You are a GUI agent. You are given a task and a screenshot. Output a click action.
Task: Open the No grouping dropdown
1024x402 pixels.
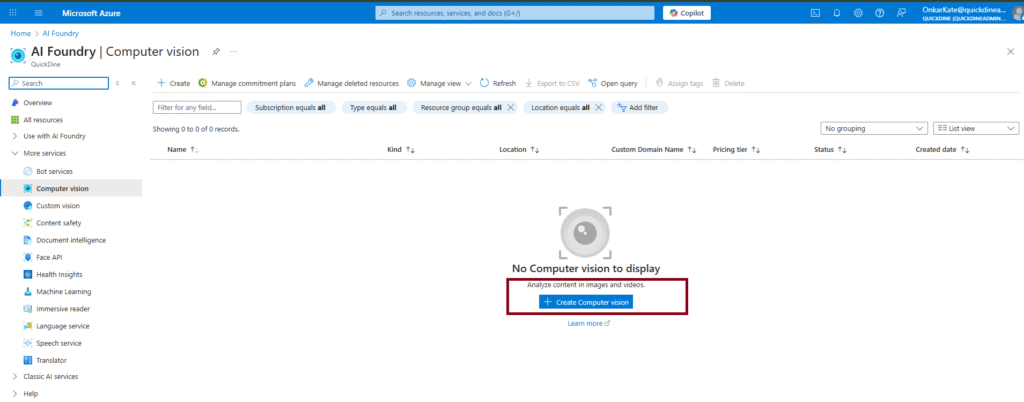pyautogui.click(x=874, y=129)
